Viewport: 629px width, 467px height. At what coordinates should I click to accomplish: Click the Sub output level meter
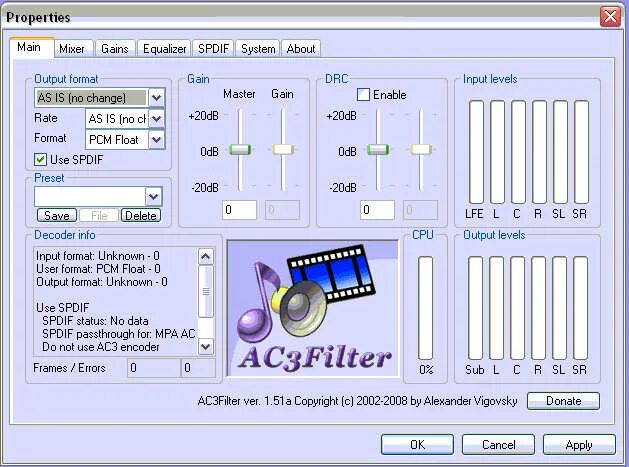475,308
